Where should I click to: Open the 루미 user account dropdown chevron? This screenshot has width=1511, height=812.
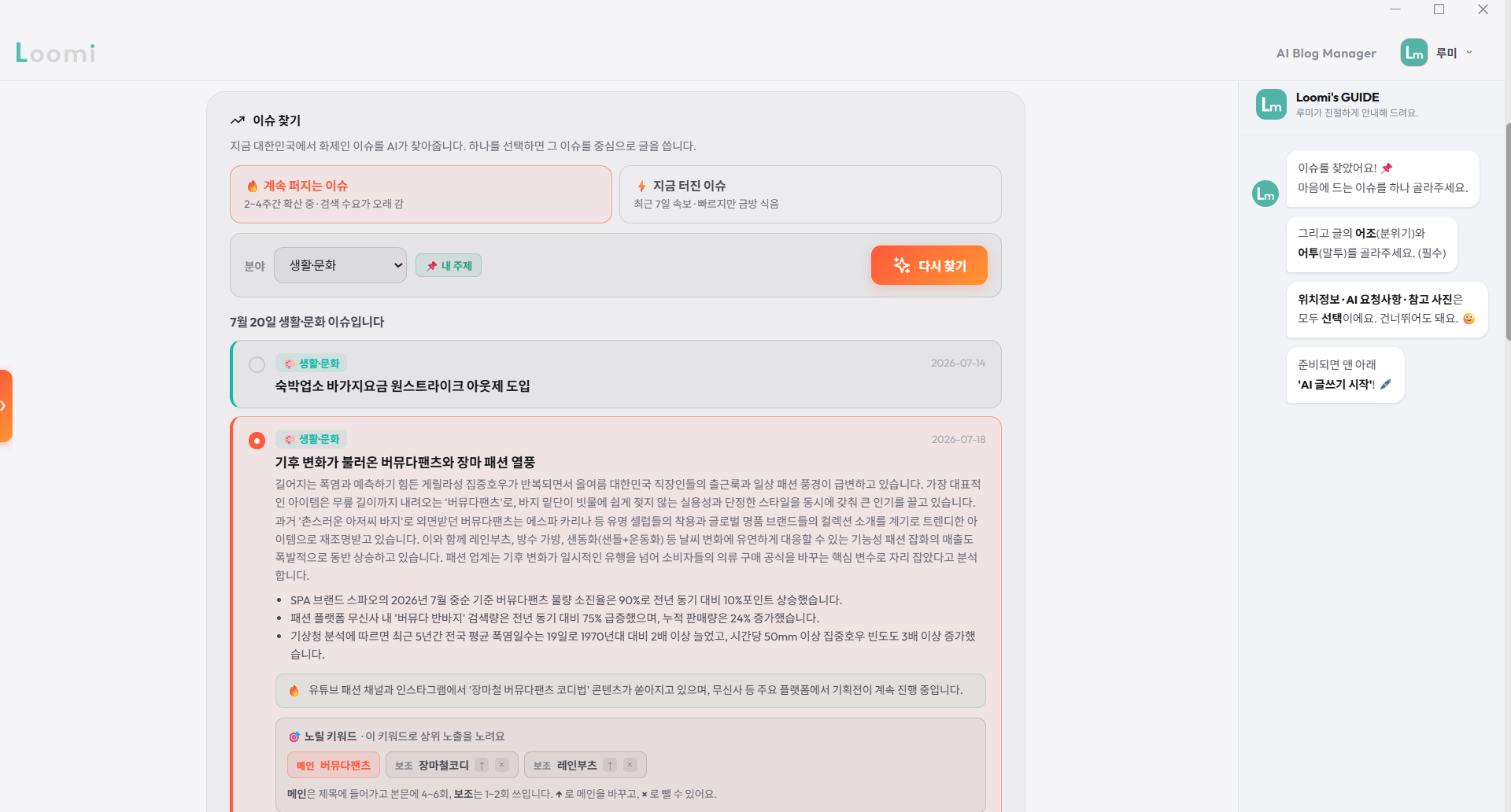[x=1469, y=53]
